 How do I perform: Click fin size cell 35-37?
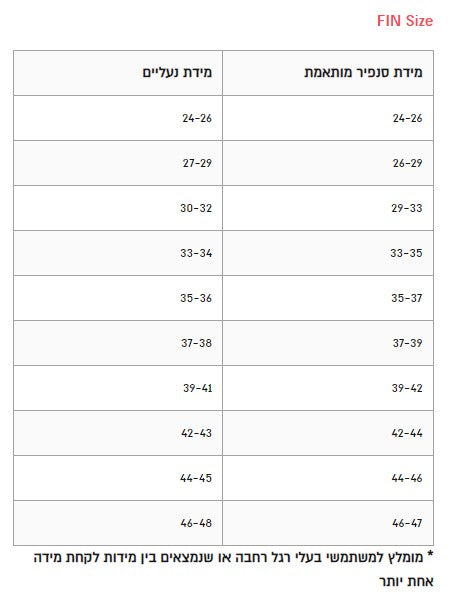328,298
